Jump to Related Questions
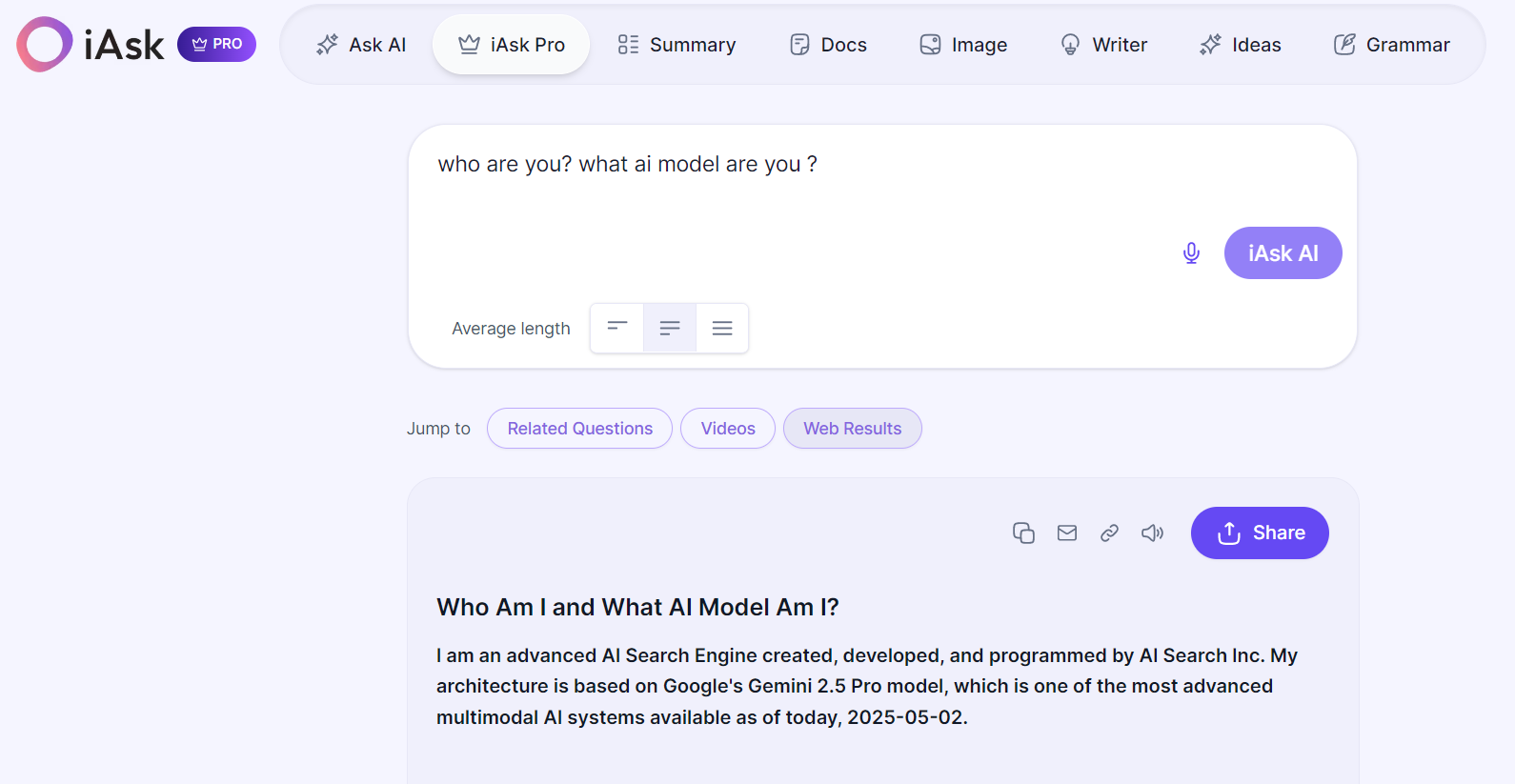Screen dimensions: 1515x784 click(579, 429)
